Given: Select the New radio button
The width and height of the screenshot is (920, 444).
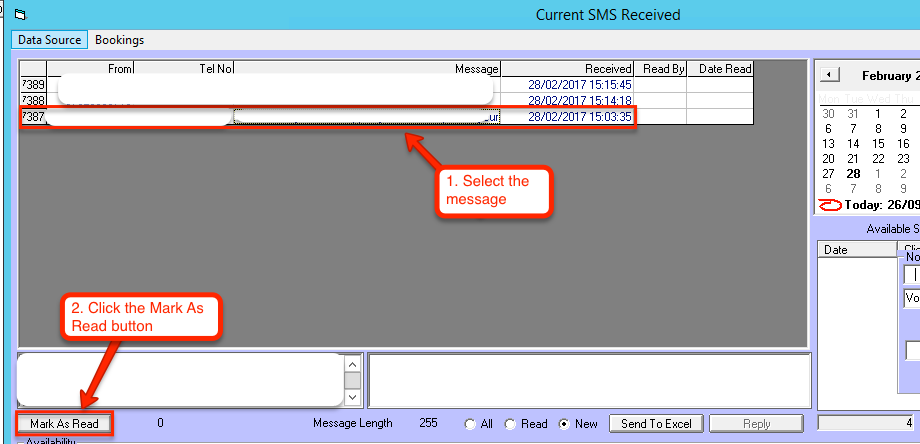Looking at the screenshot, I should click(x=564, y=424).
